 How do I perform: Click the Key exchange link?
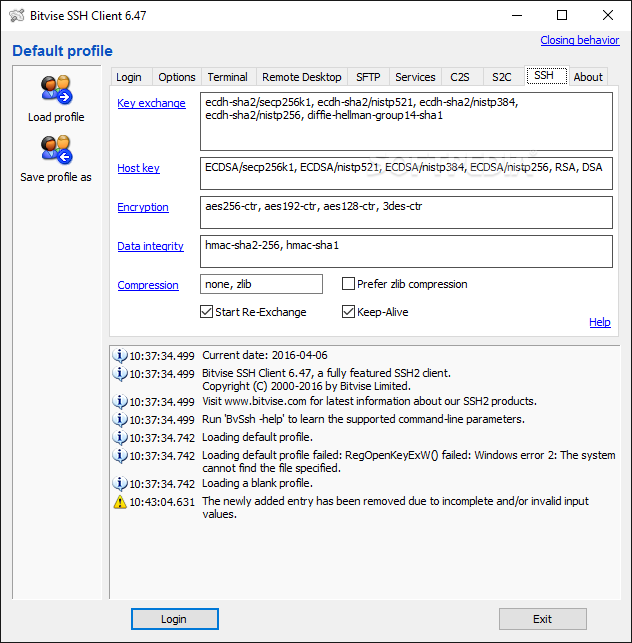(151, 103)
